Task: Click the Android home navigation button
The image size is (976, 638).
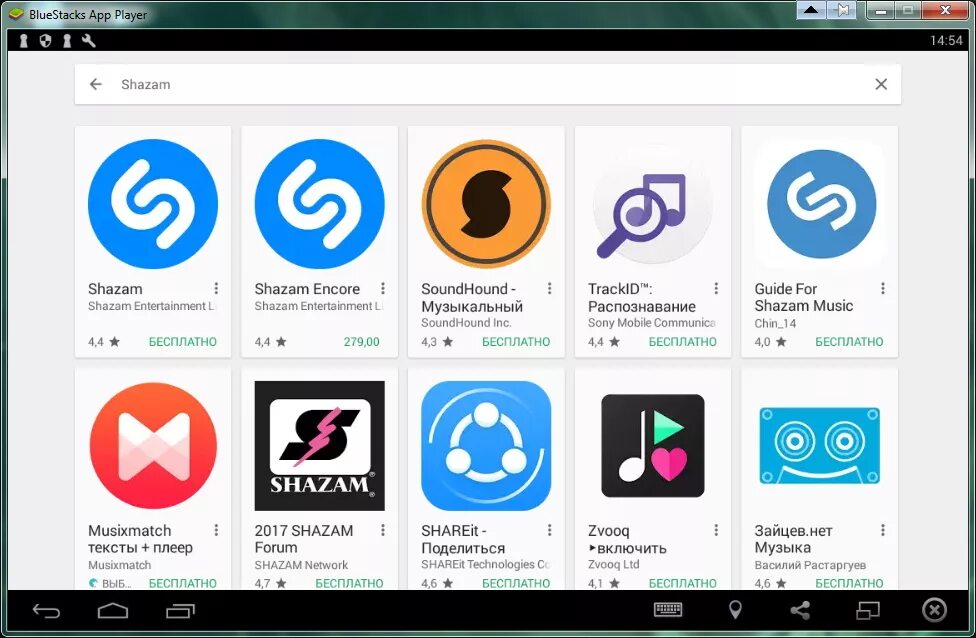Action: pyautogui.click(x=113, y=611)
